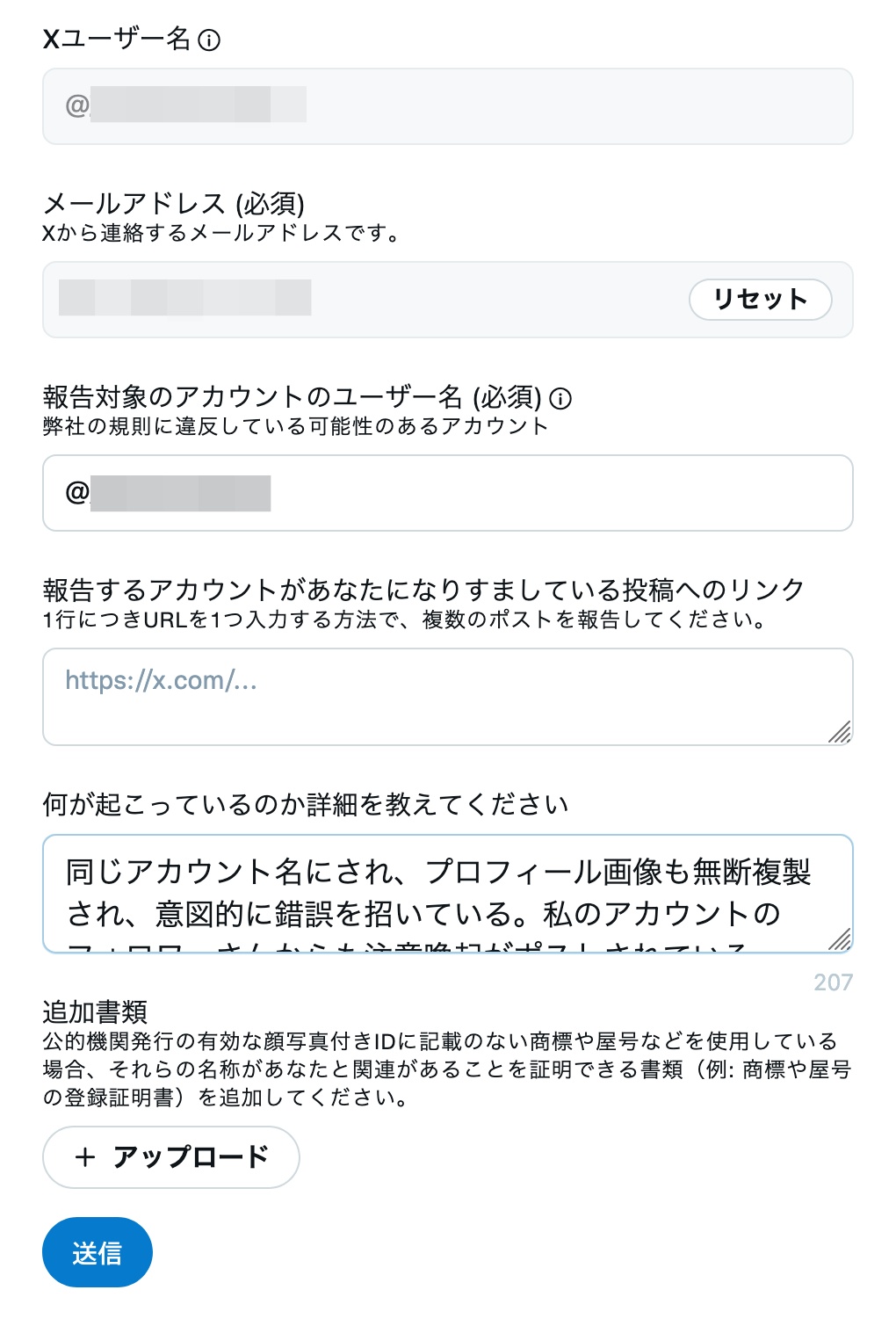Click the Xユーザー名 field label
This screenshot has width=896, height=1319.
(116, 39)
